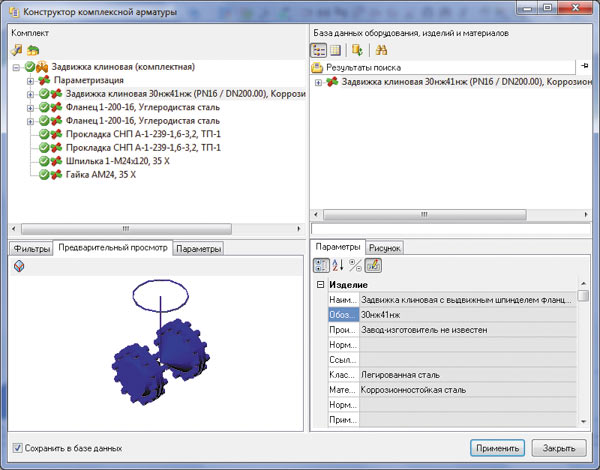The image size is (600, 470).
Task: Click the 3D view cube icon in preview
Action: (x=19, y=266)
